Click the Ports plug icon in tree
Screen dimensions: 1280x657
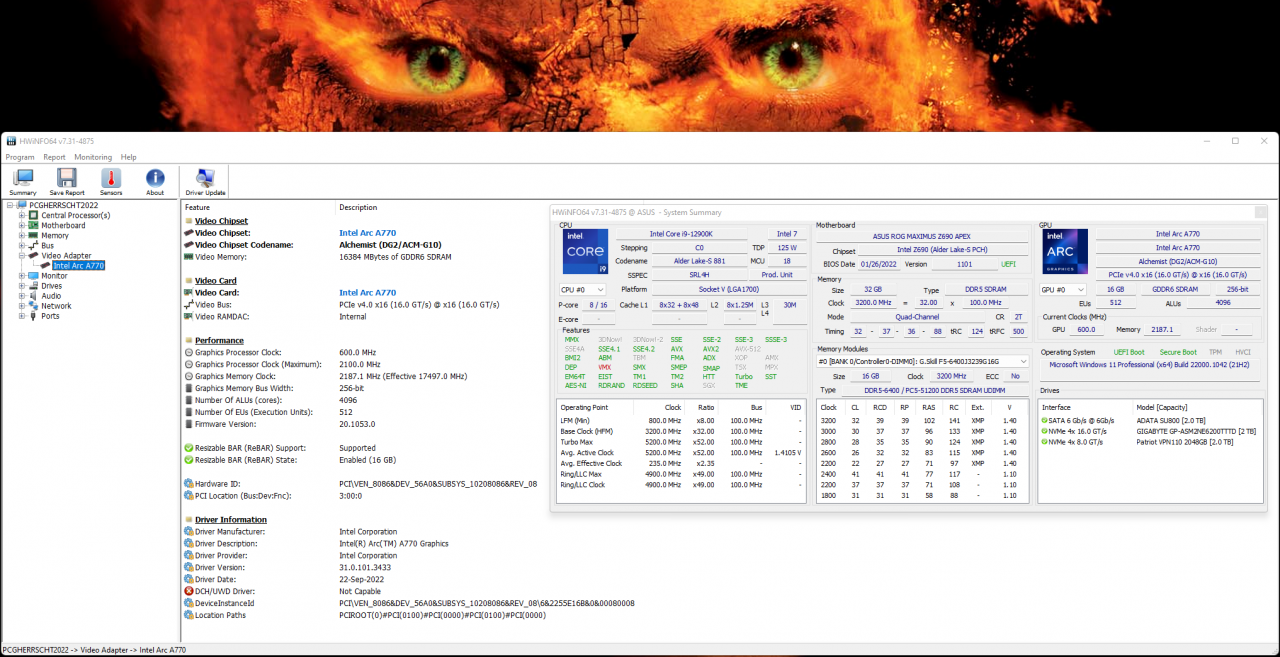(34, 316)
